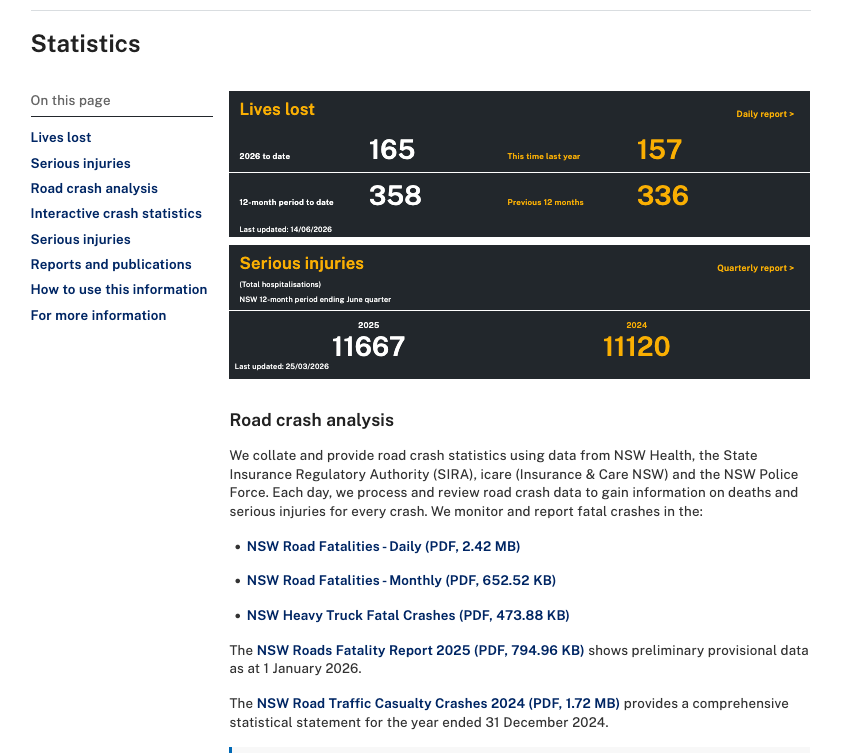Click 'Previous 12 months' label
This screenshot has height=753, width=867.
point(545,202)
